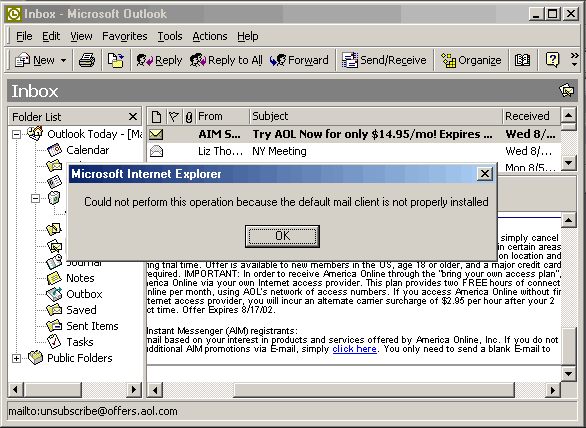586x428 pixels.
Task: Sort by the From column header
Action: click(x=222, y=116)
